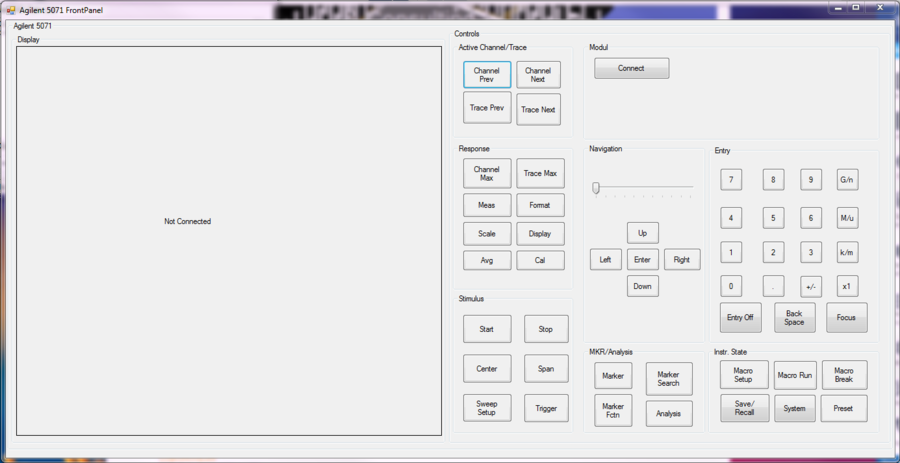Click the Trigger button
Image resolution: width=900 pixels, height=463 pixels.
coord(546,408)
